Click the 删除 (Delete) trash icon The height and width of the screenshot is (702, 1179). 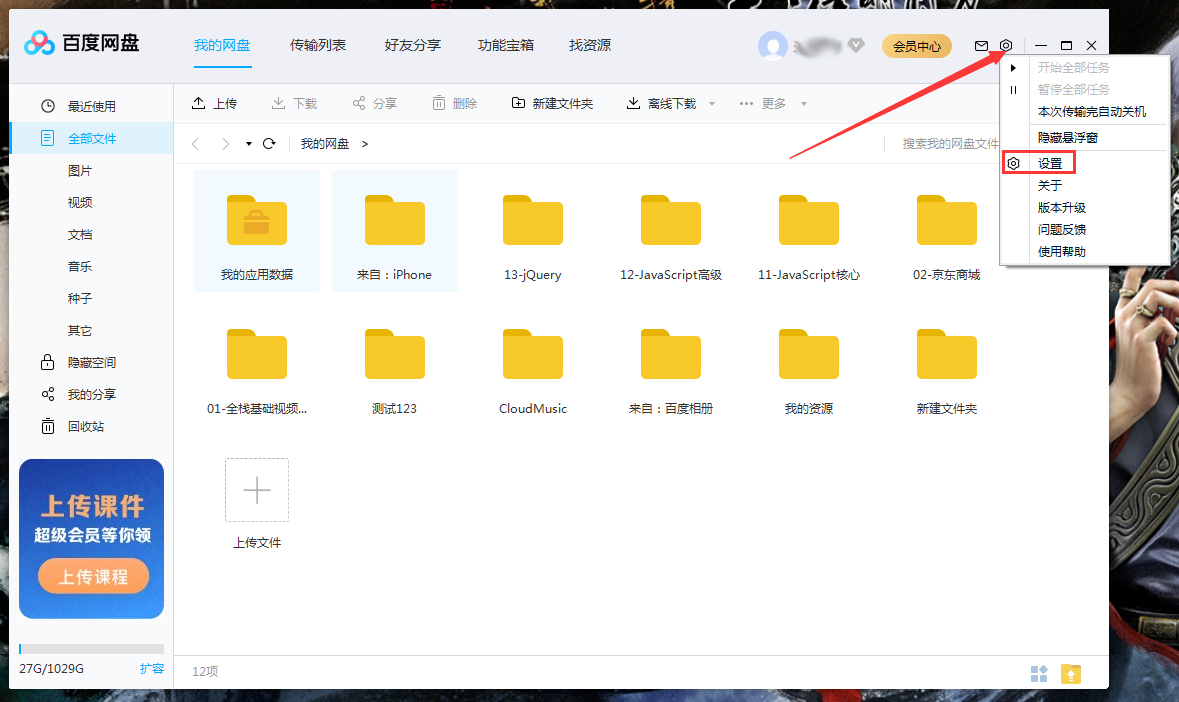tap(437, 102)
